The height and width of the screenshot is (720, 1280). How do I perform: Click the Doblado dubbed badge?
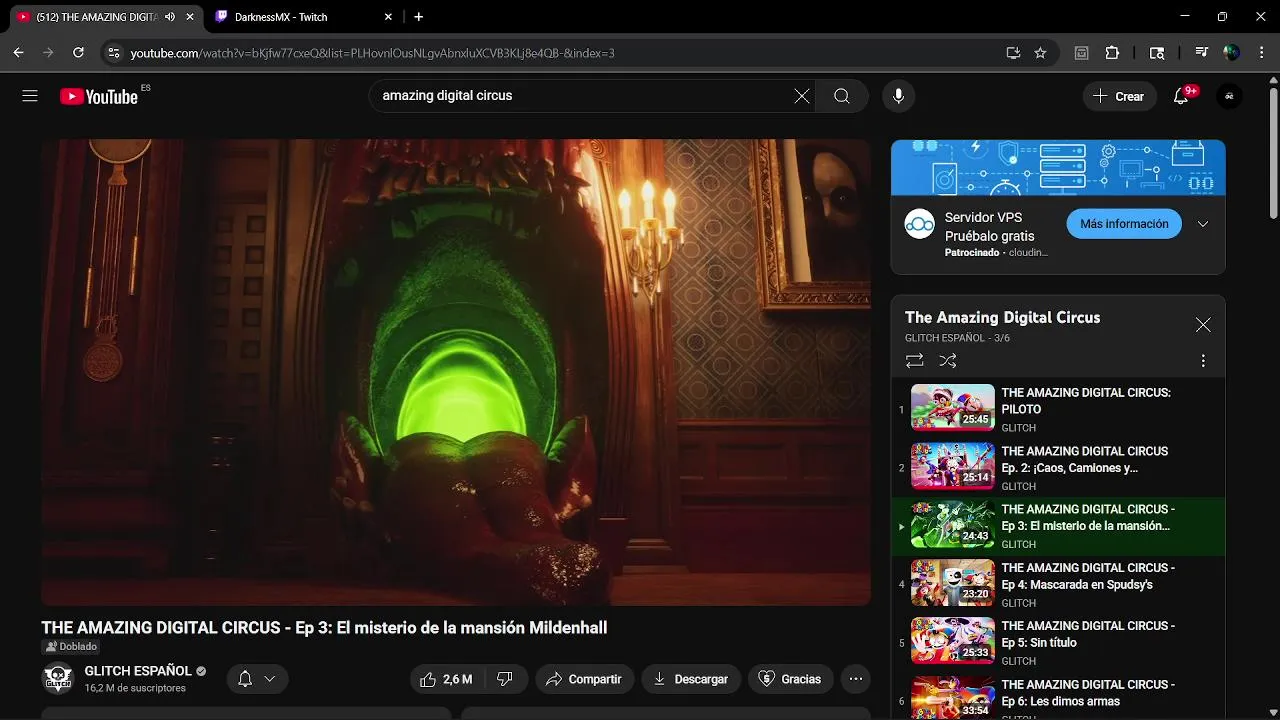pyautogui.click(x=70, y=647)
